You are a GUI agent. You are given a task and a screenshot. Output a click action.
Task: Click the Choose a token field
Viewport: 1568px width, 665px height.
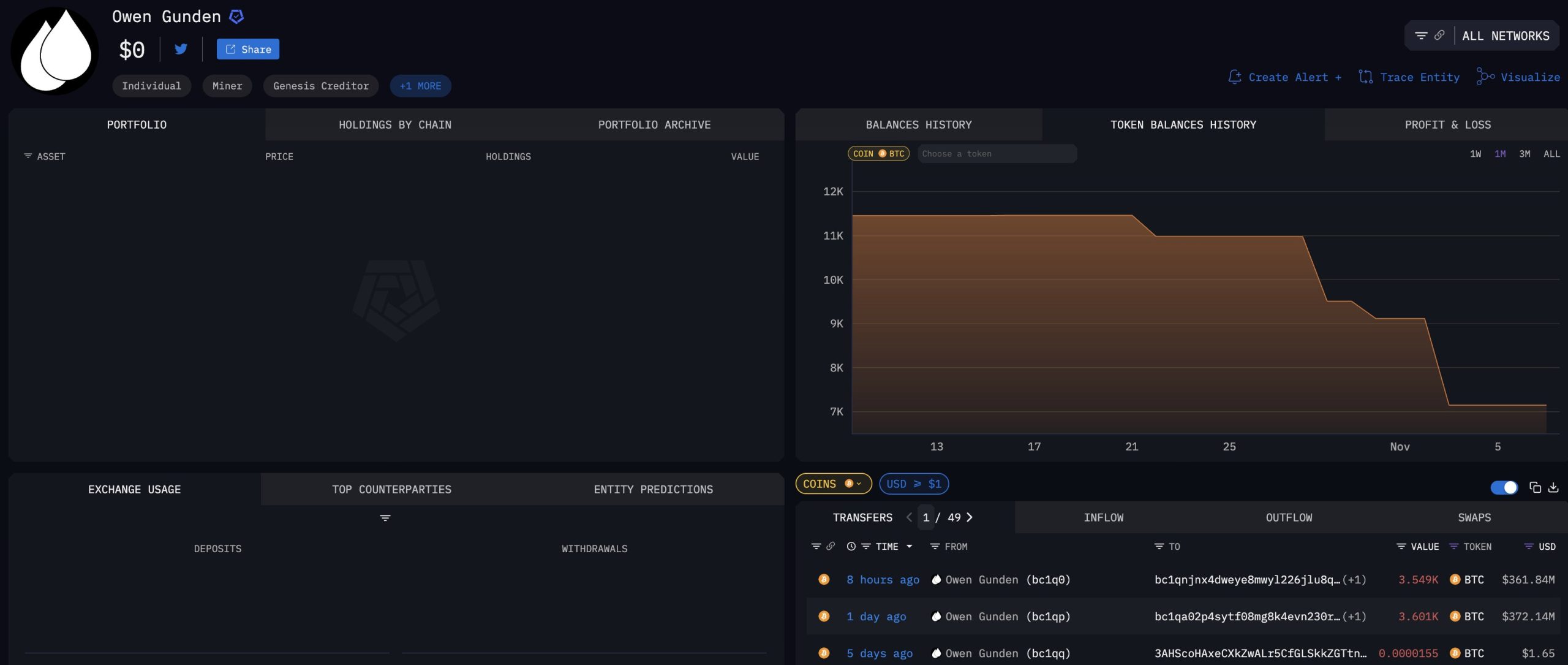click(x=996, y=154)
